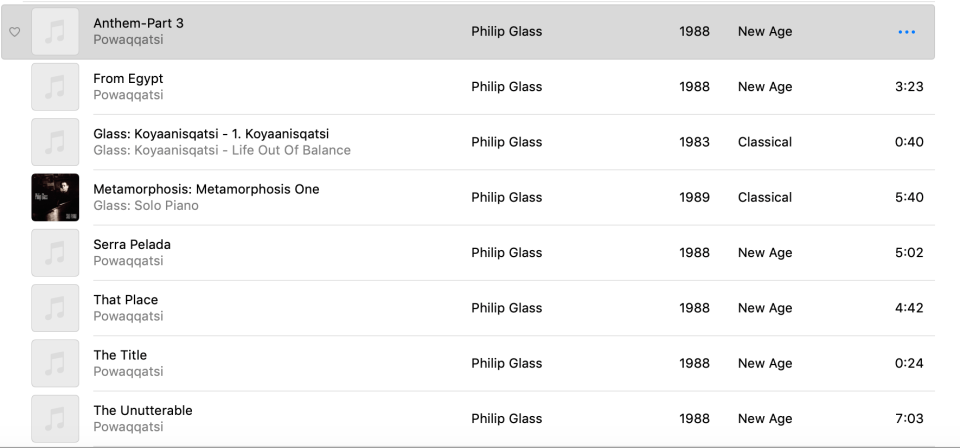Open Powaqqatsi album under The Title
Screen dimensions: 960x448
pos(128,372)
